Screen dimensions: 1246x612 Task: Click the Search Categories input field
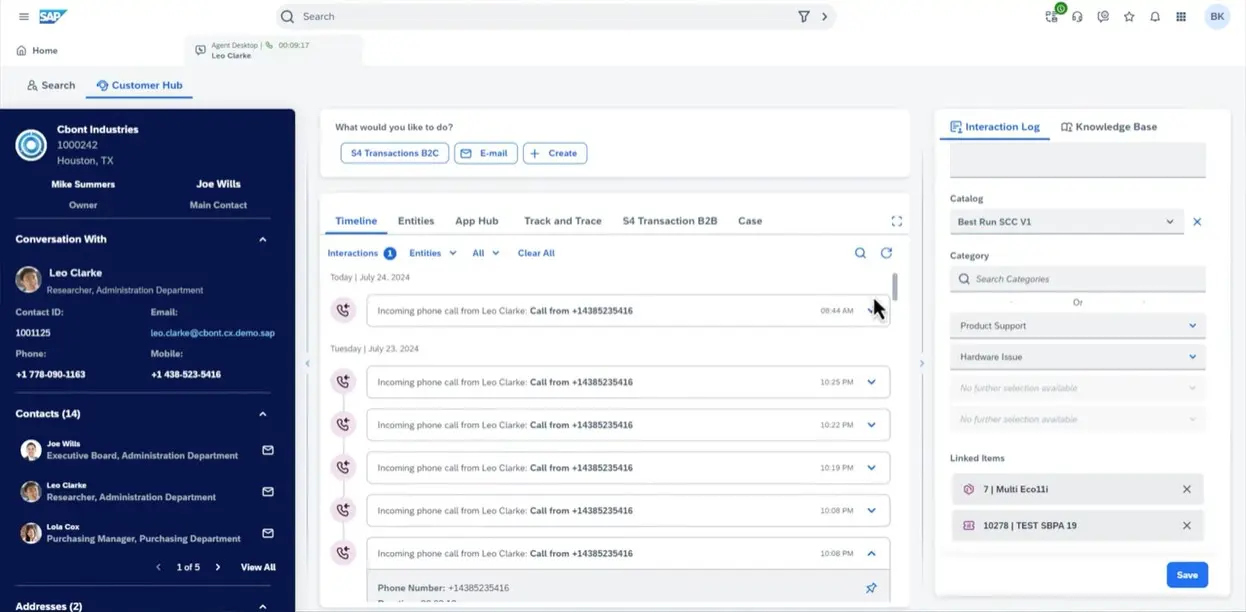tap(1077, 279)
